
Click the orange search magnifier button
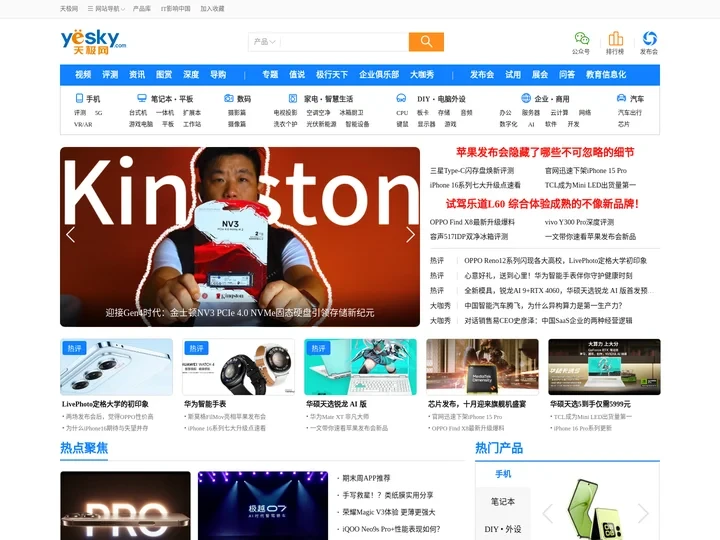426,42
